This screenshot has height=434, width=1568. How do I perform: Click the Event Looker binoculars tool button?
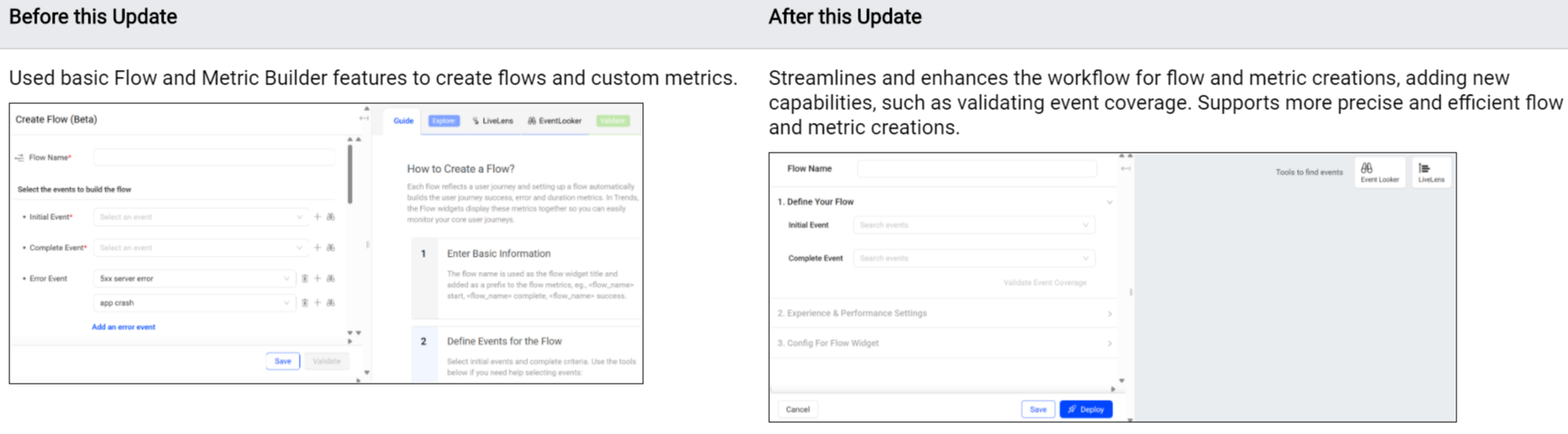pyautogui.click(x=1379, y=172)
